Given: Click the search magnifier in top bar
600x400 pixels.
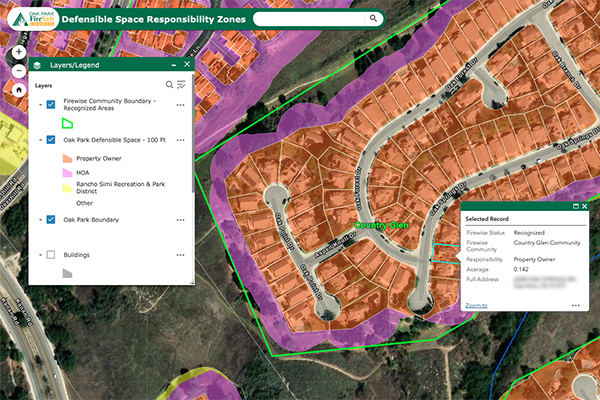Looking at the screenshot, I should tap(373, 18).
